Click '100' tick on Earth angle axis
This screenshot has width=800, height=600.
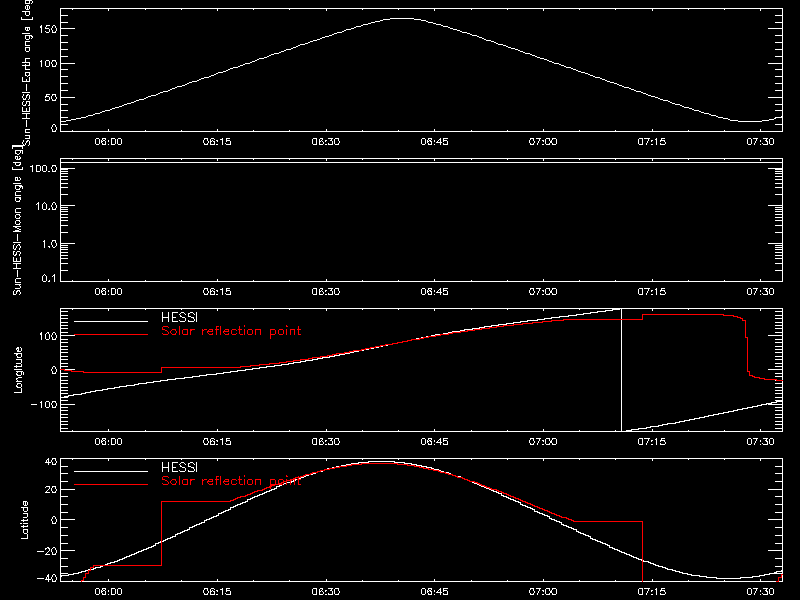pos(47,63)
